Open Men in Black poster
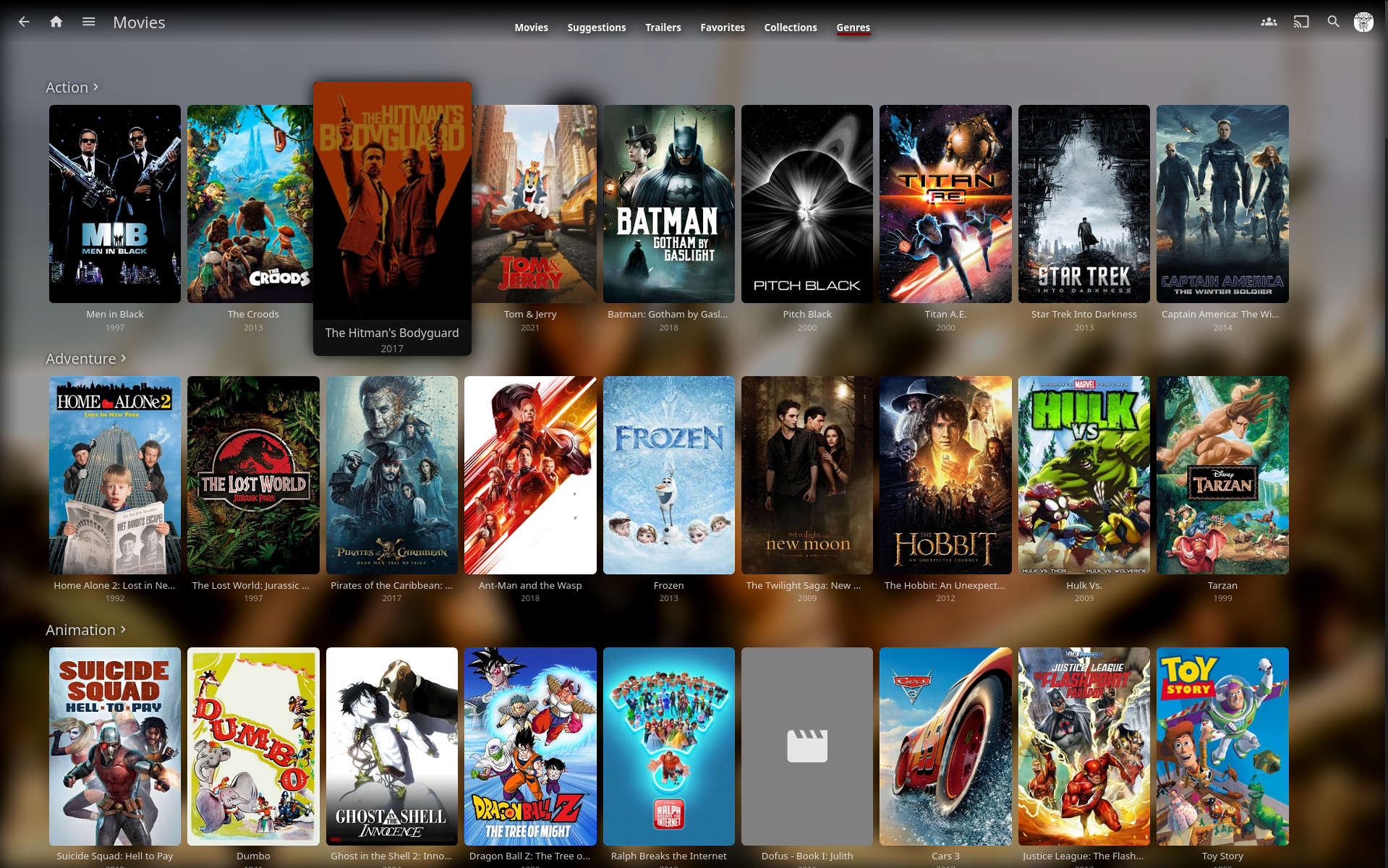1388x868 pixels. tap(115, 204)
